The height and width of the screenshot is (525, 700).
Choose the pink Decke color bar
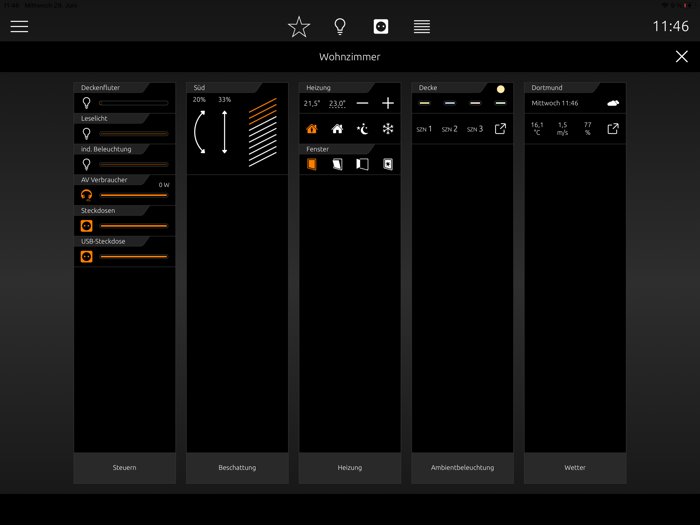point(475,103)
